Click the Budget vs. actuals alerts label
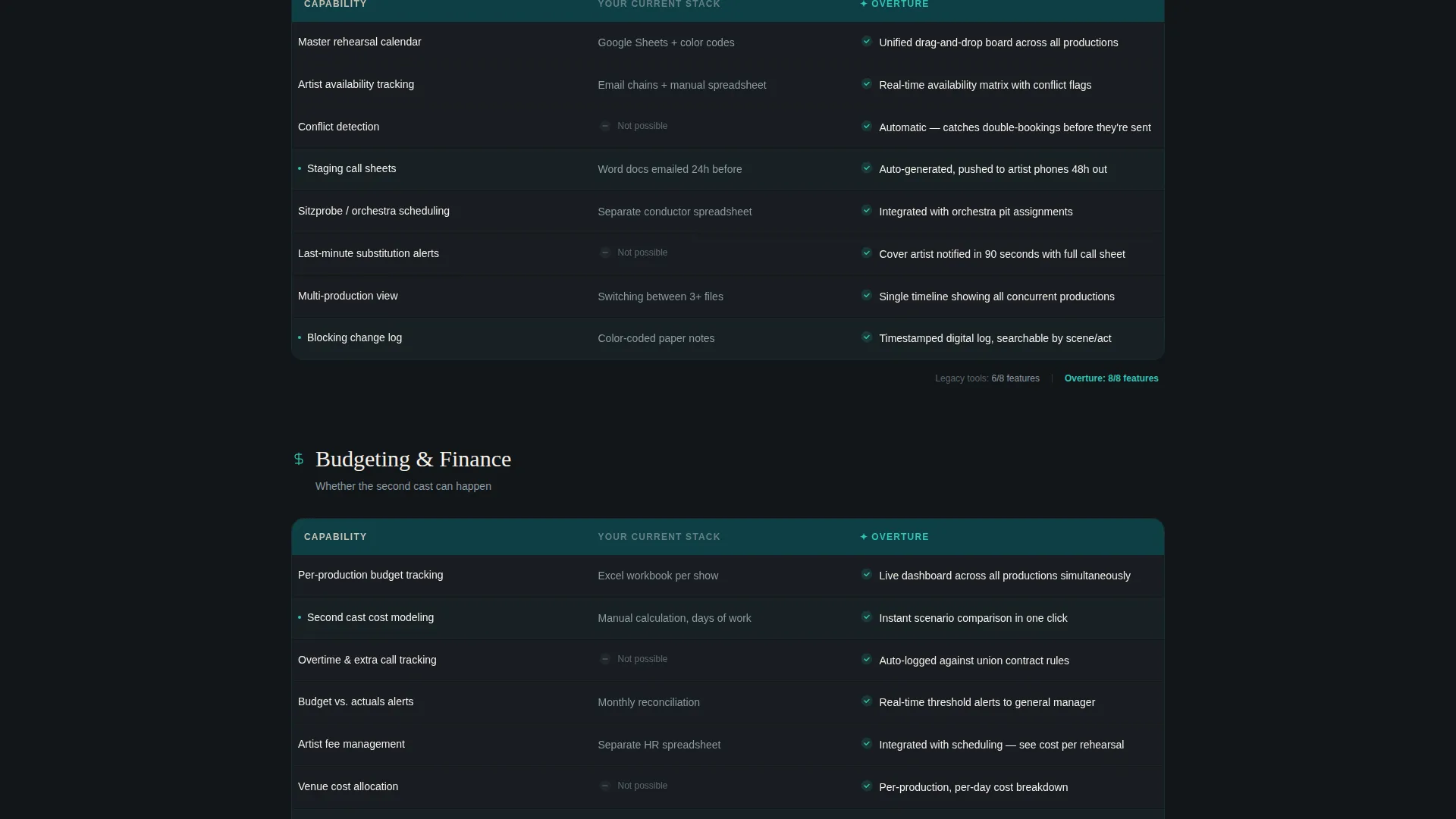Screen dimensions: 1456x819 point(356,701)
